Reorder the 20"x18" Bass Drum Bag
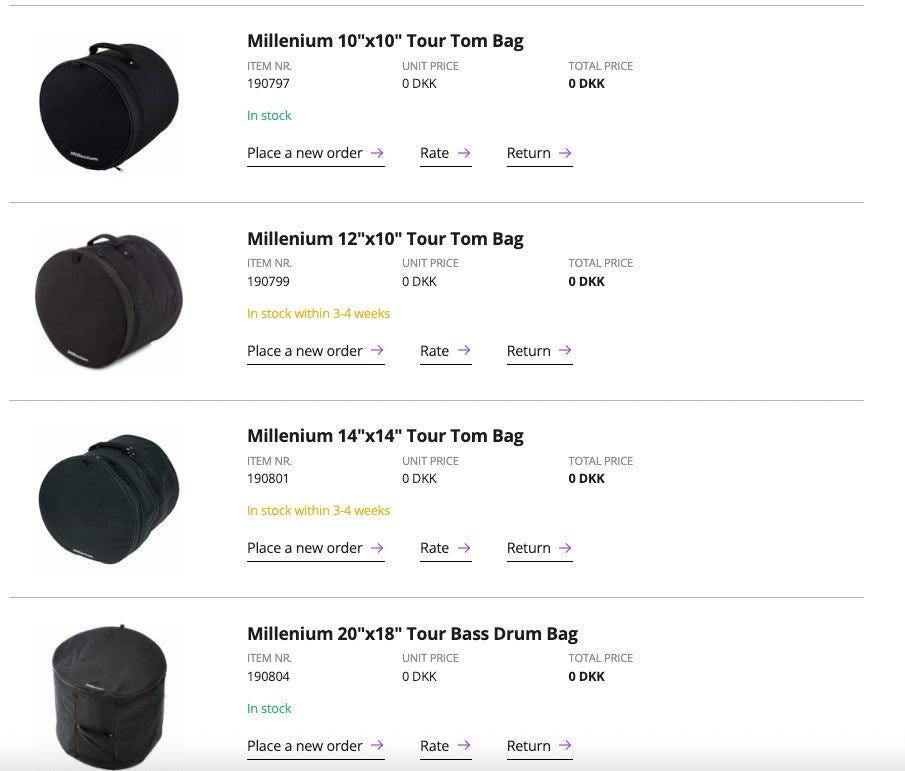 coord(315,746)
